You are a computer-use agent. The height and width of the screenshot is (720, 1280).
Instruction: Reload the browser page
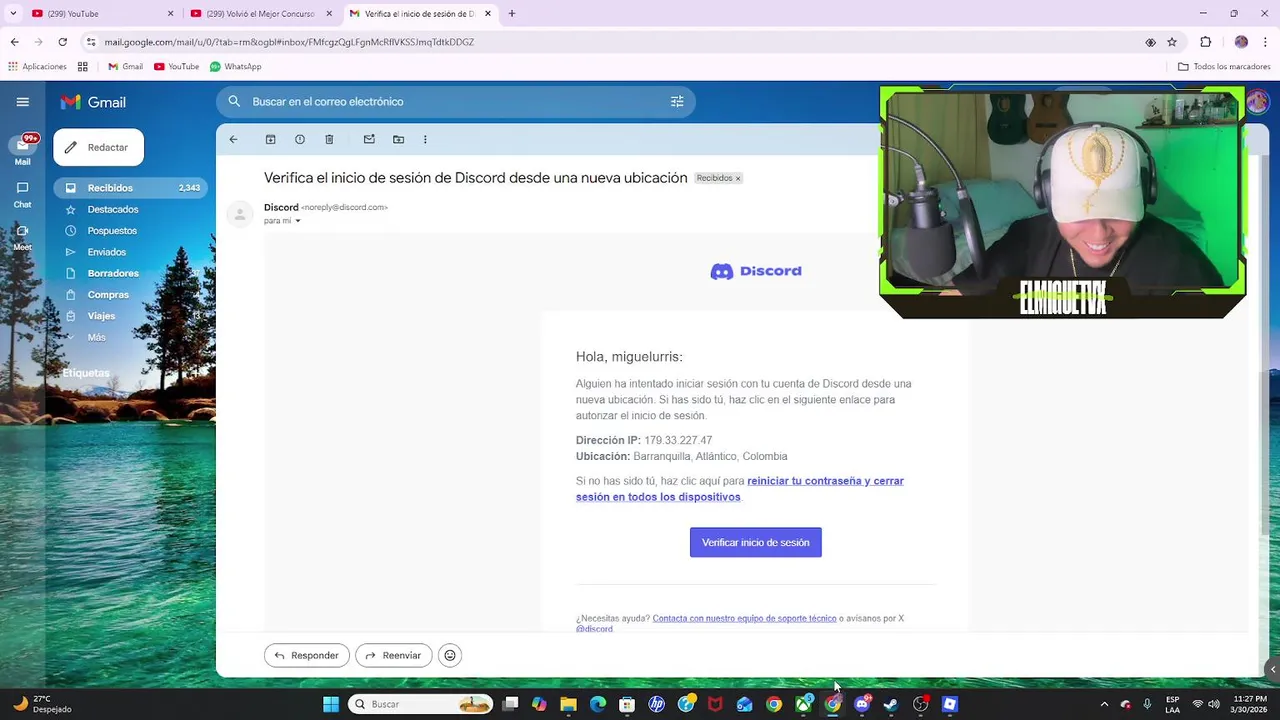pos(62,42)
